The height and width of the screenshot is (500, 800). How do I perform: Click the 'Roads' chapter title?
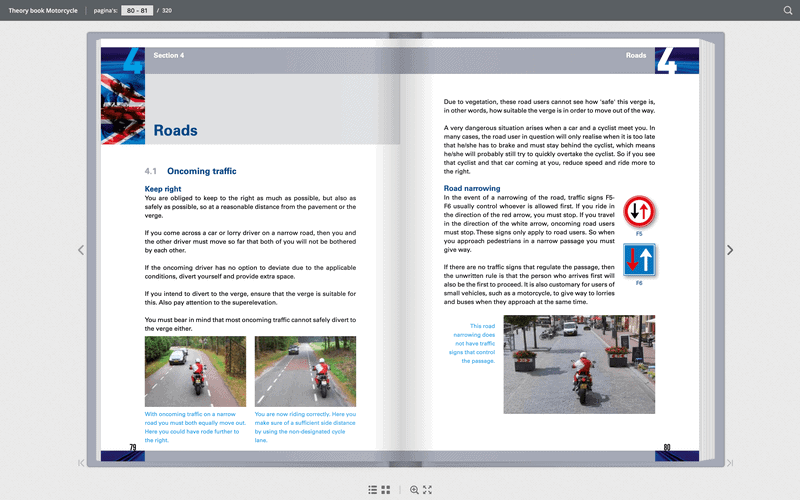point(176,131)
